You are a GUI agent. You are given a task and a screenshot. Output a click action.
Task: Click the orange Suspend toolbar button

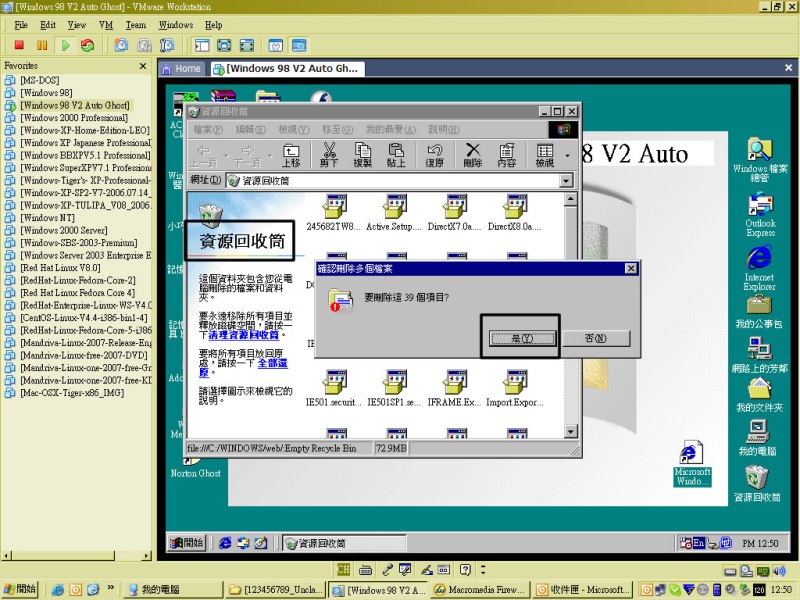[42, 45]
